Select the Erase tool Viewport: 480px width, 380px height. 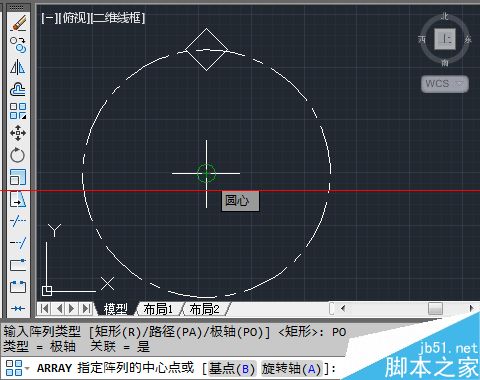(18, 23)
